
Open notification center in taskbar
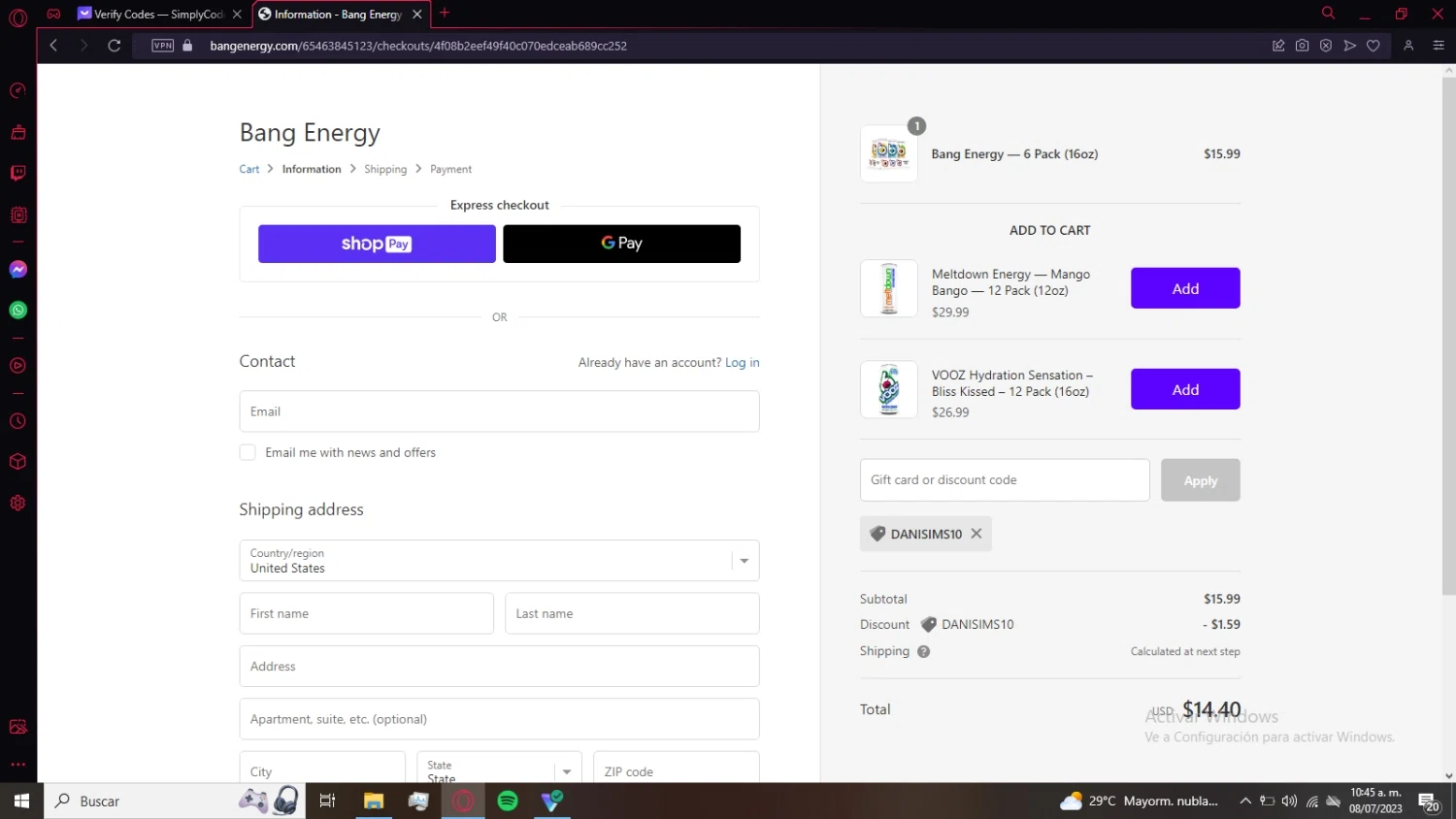tap(1429, 802)
